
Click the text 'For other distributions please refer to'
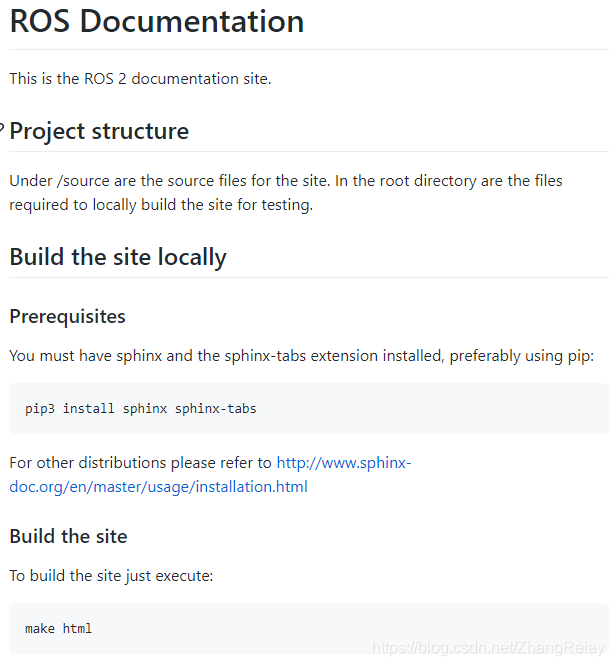click(x=140, y=463)
